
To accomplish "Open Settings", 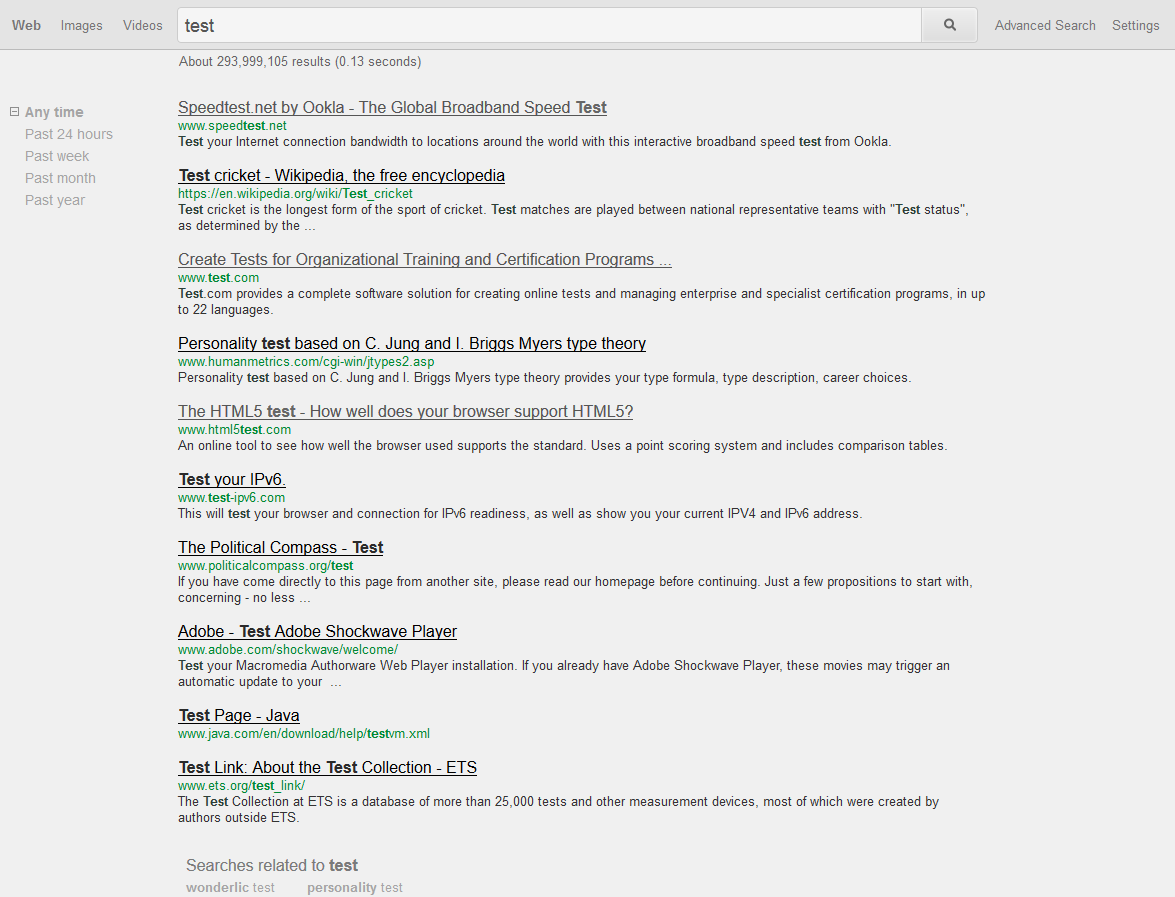I will coord(1135,25).
